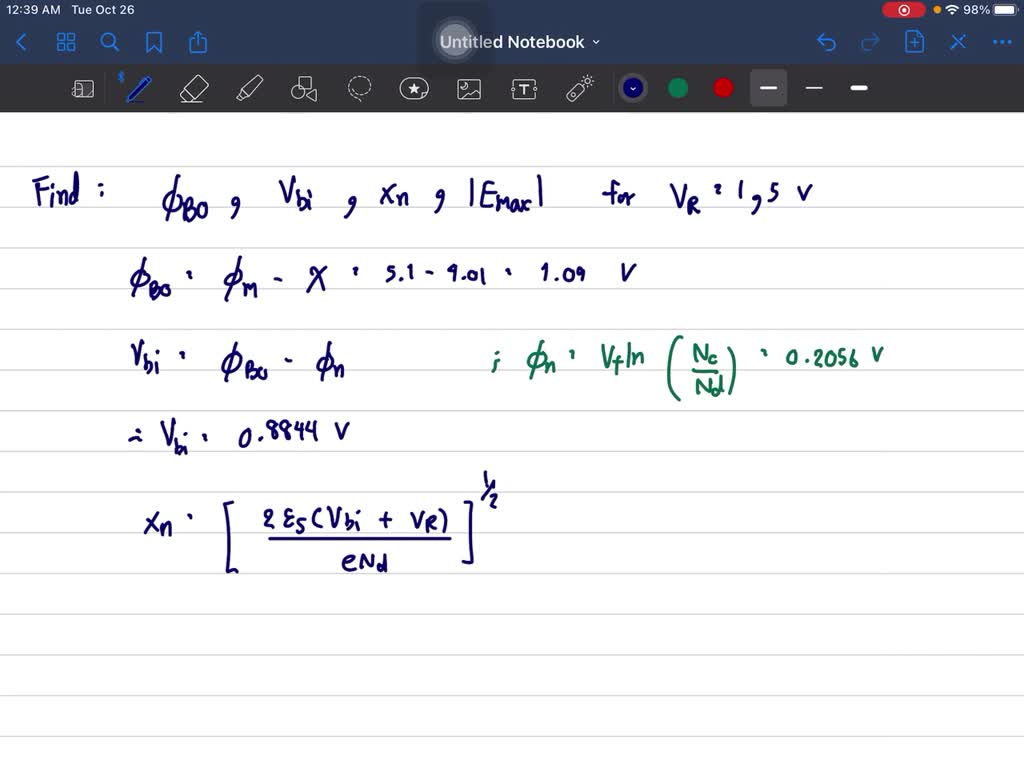Open the Favorites pen presets
The height and width of the screenshot is (768, 1024).
pyautogui.click(x=414, y=88)
